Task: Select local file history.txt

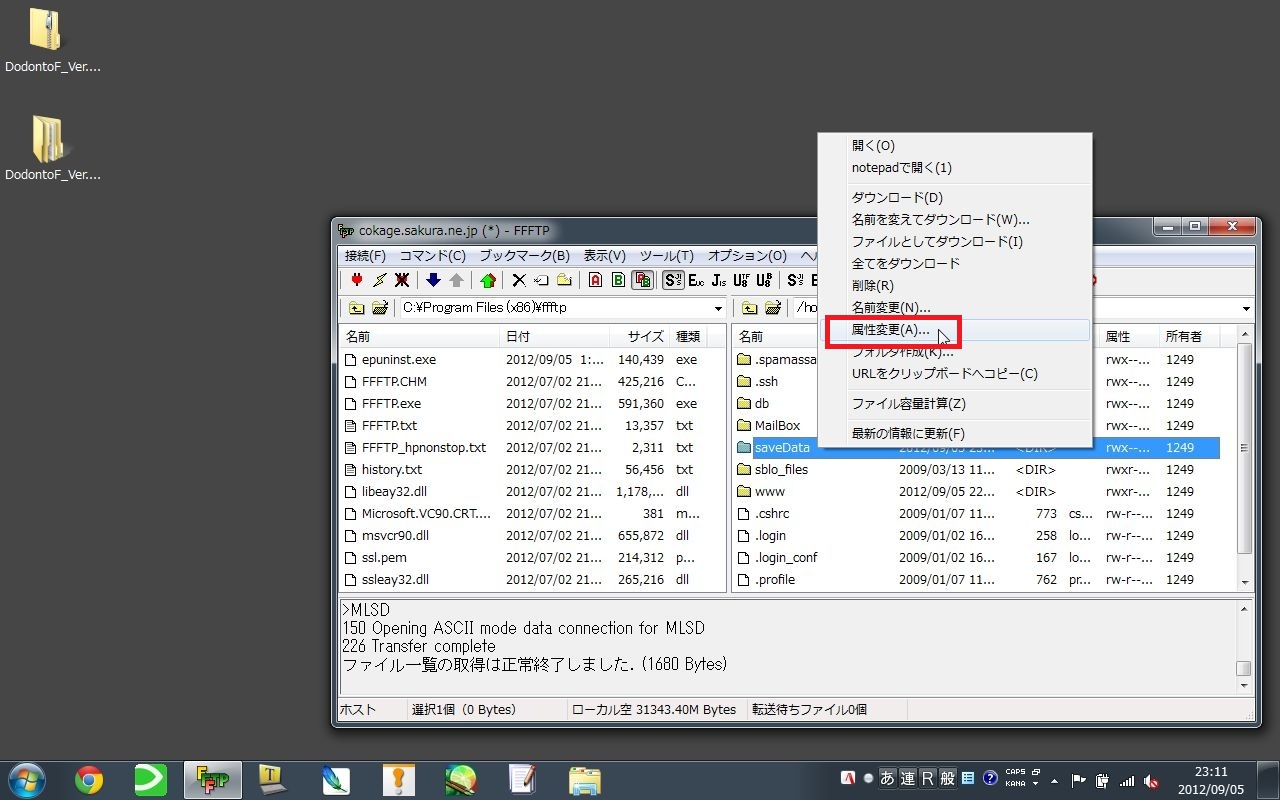Action: 391,470
